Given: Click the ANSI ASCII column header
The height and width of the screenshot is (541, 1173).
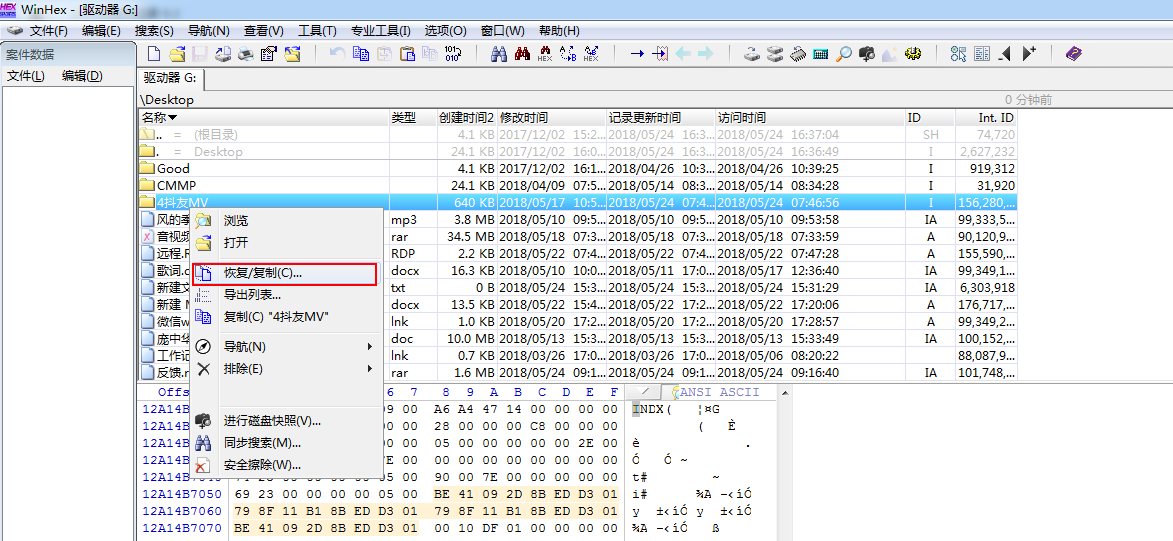Looking at the screenshot, I should point(719,392).
